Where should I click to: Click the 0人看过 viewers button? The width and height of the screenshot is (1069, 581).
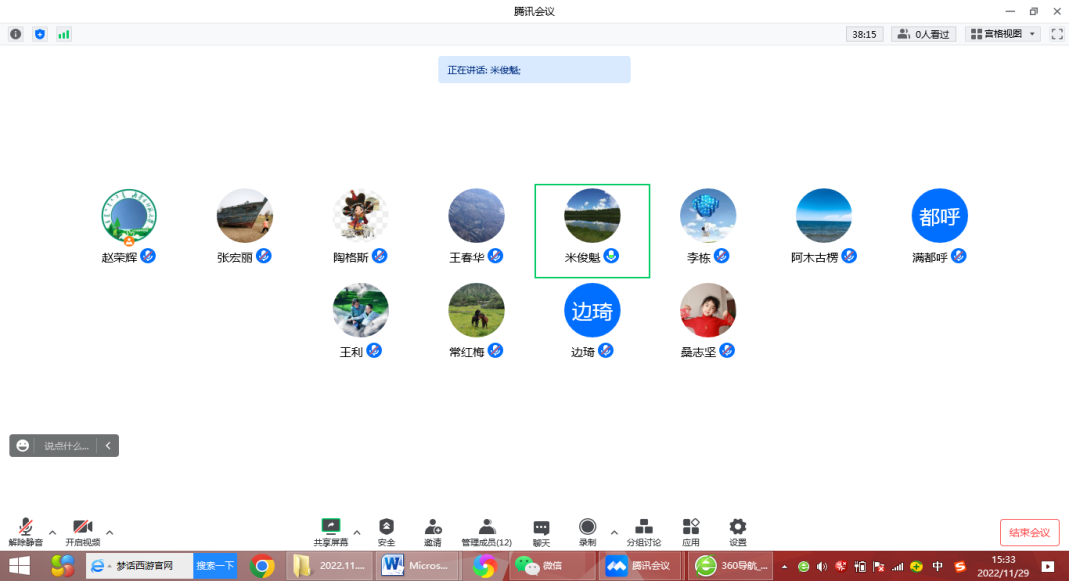[x=923, y=34]
